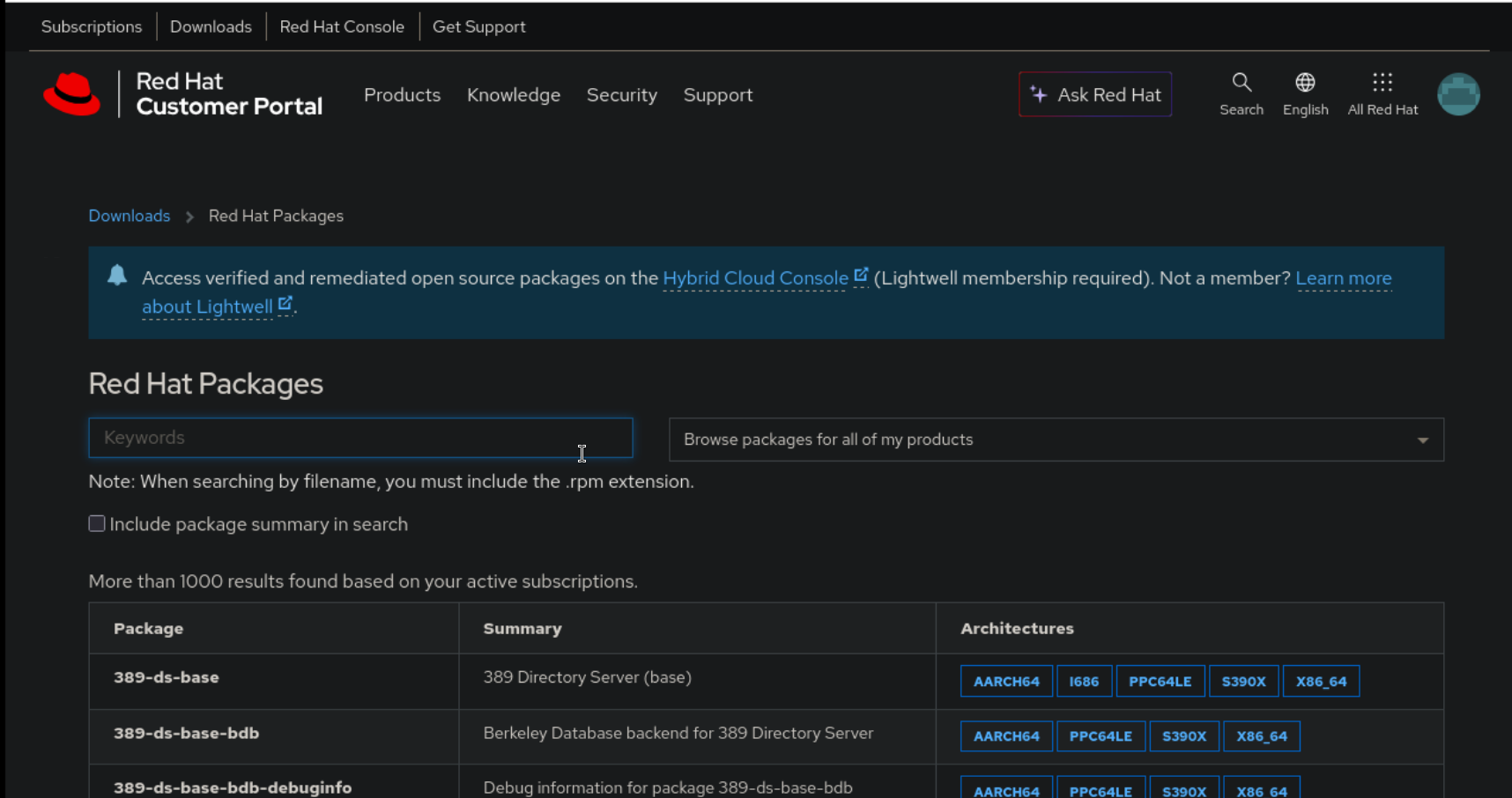Follow the Learn more link in banner

(1344, 278)
